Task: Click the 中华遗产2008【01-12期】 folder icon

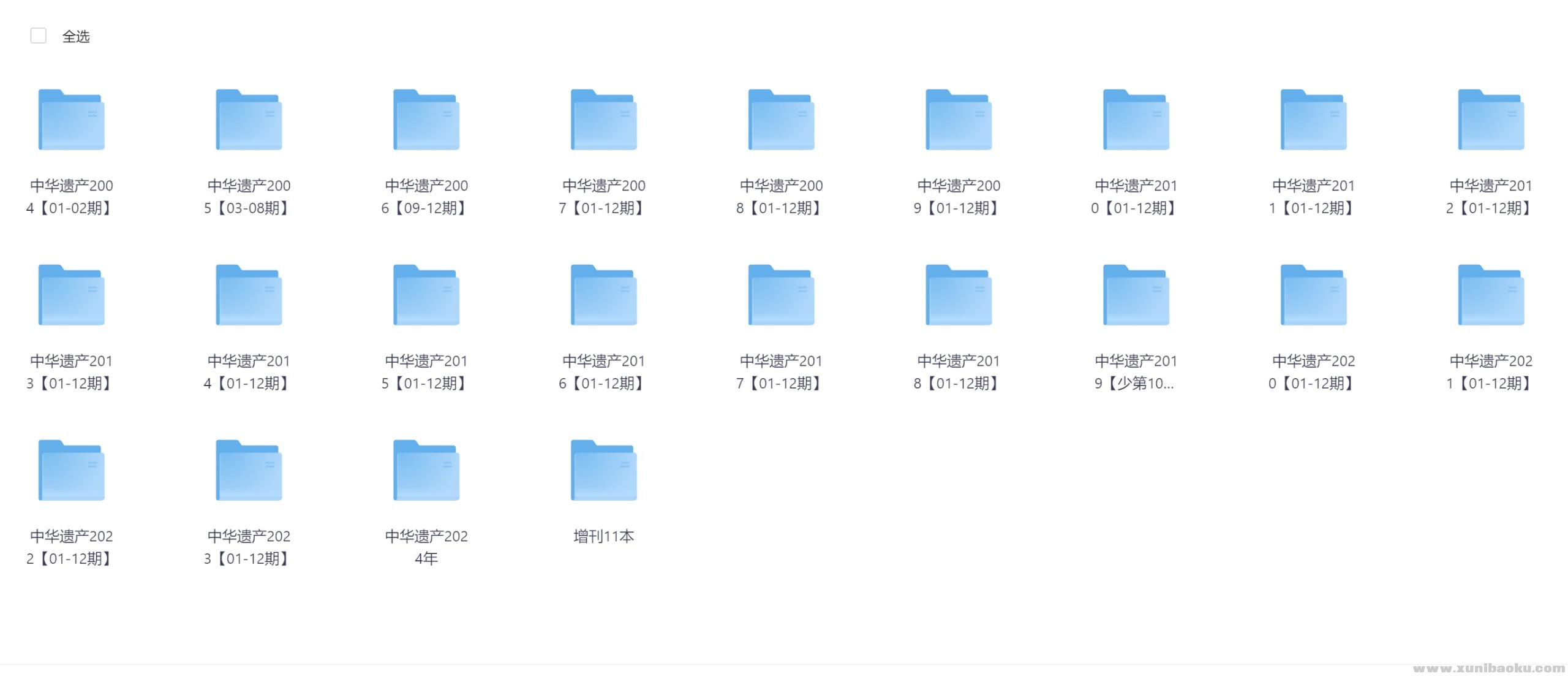Action: coord(781,120)
